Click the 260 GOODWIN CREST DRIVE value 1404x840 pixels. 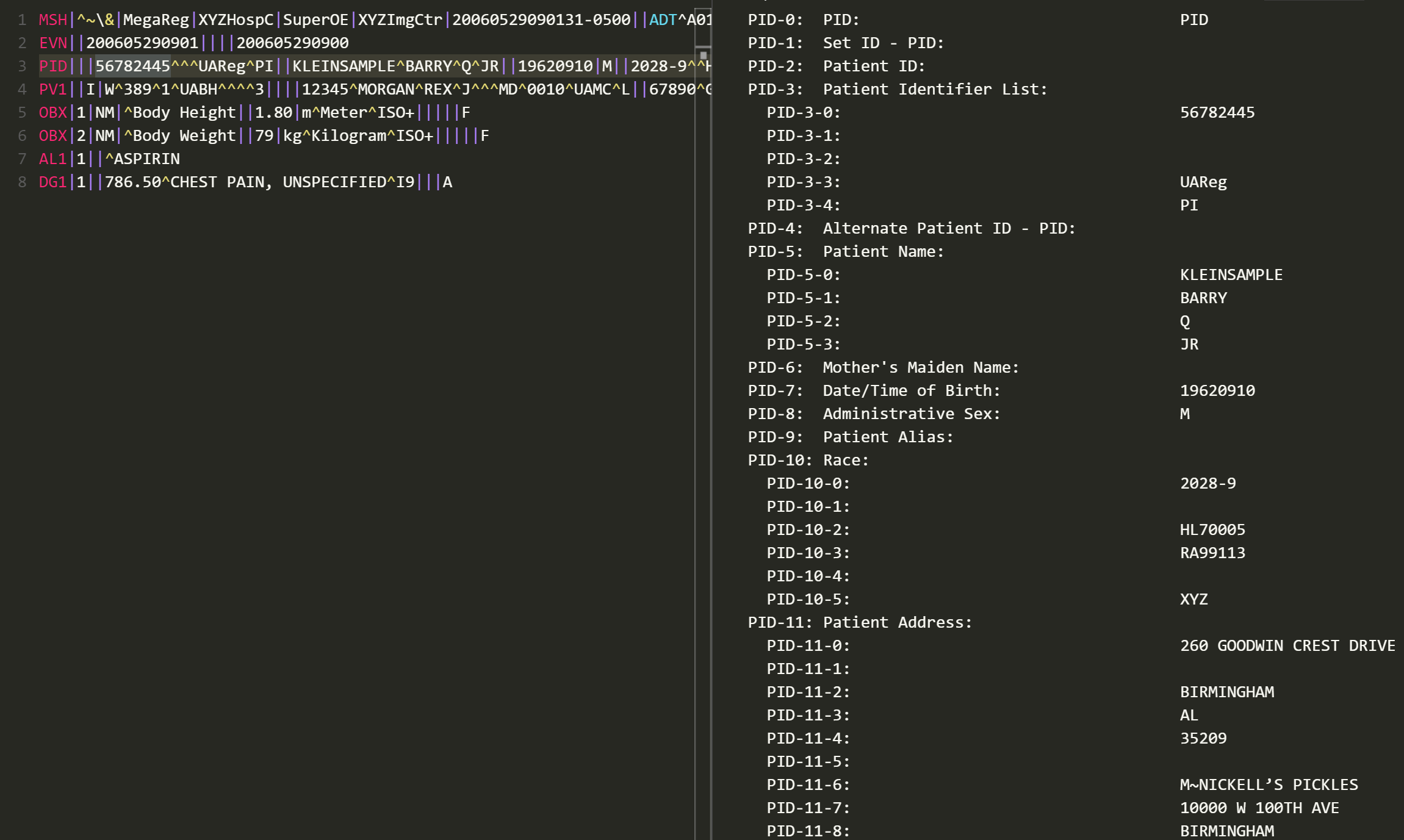coord(1287,645)
